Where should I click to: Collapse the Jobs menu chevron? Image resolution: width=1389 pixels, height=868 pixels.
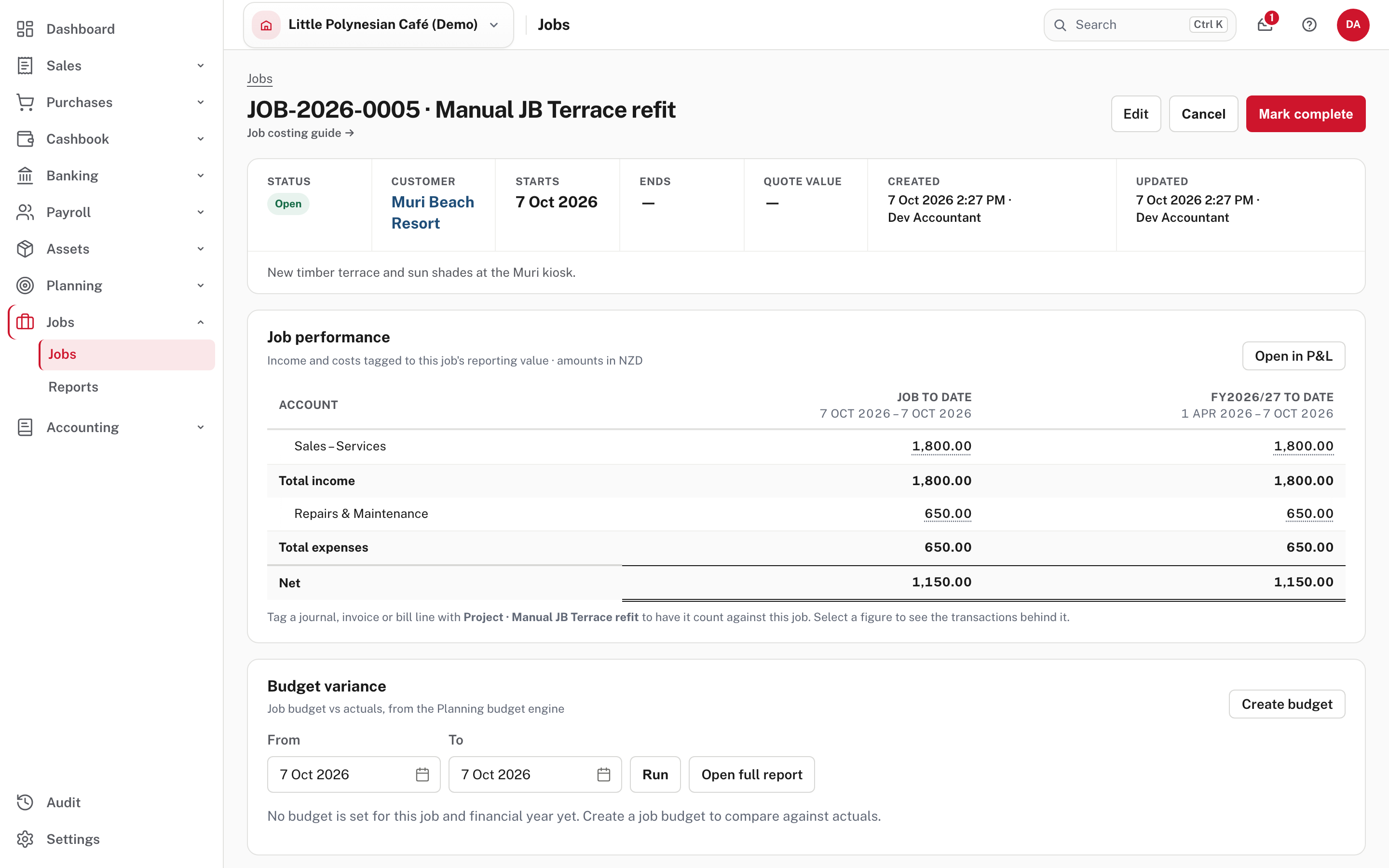tap(200, 322)
